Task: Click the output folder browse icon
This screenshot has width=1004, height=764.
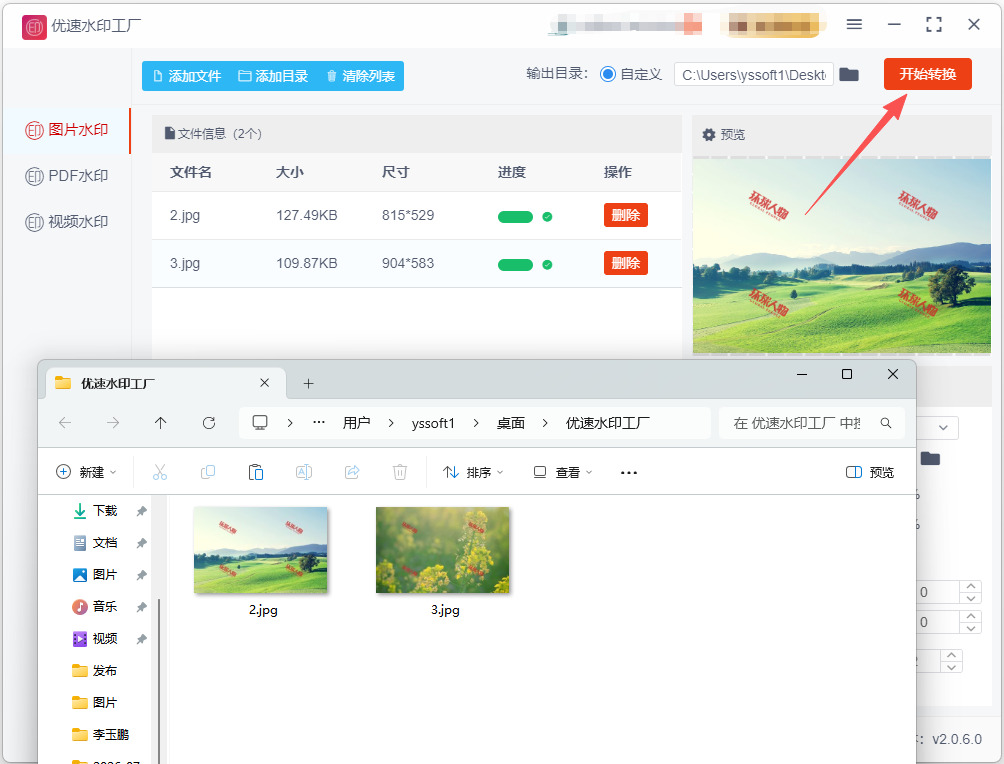Action: 848,74
